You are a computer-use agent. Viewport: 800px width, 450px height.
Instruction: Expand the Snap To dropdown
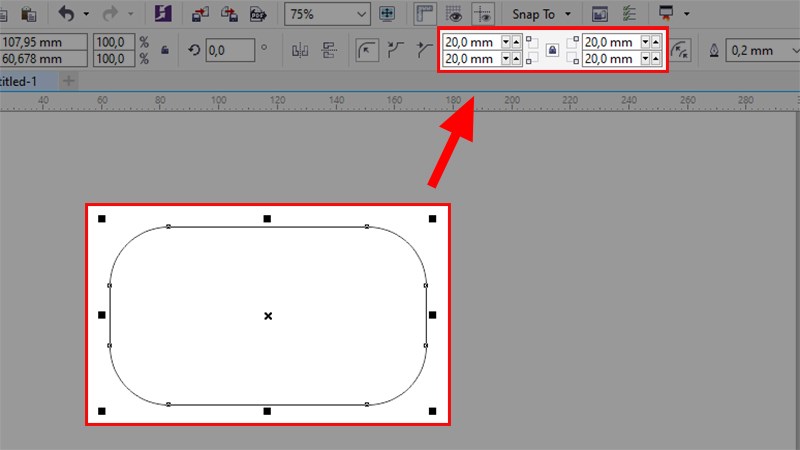tap(568, 14)
